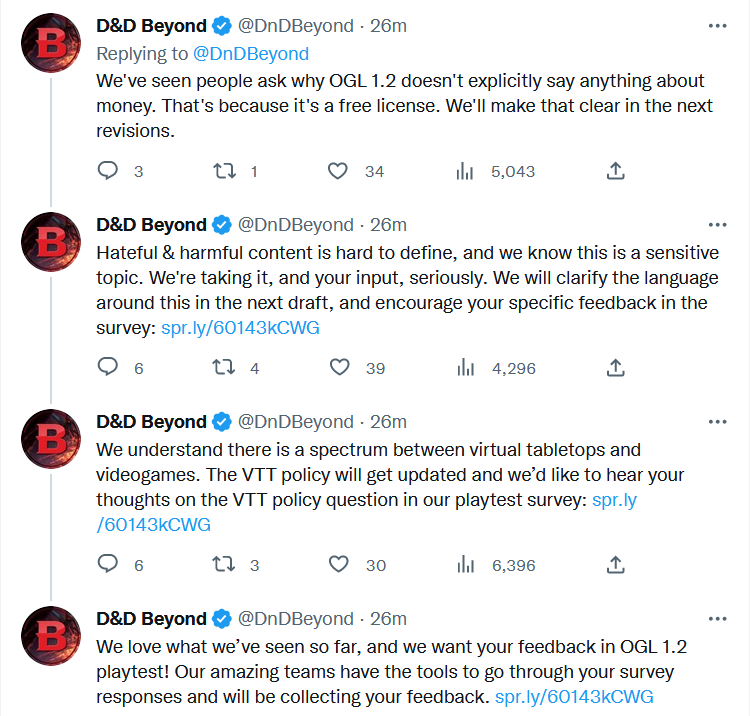
Task: Share the VTT policy tweet
Action: point(616,565)
